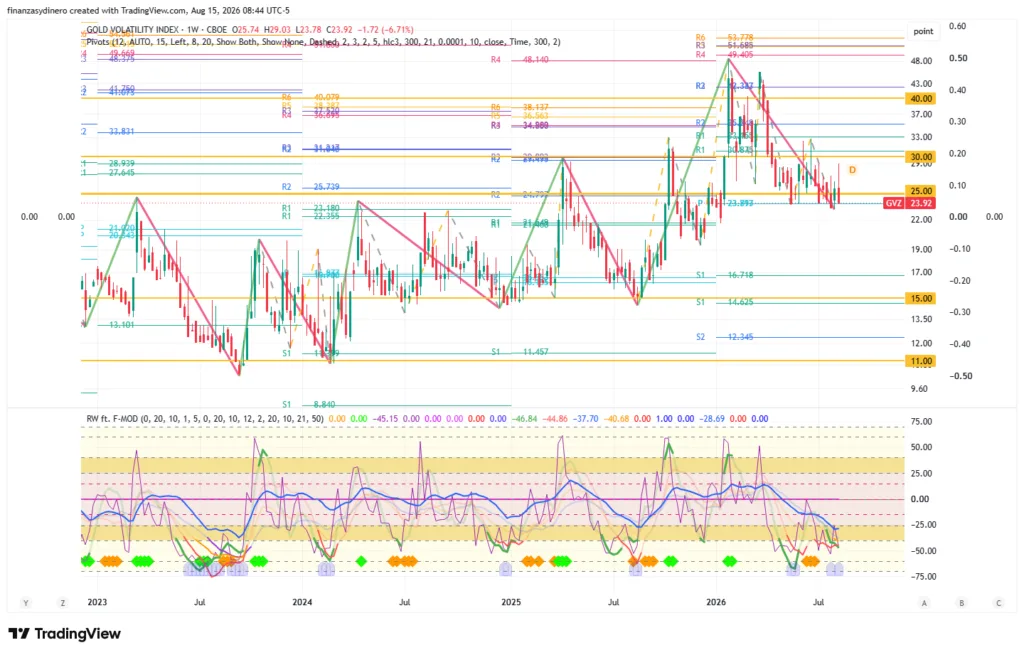The image size is (1024, 655).
Task: Click the close value C23.92 in the legend
Action: (340, 29)
